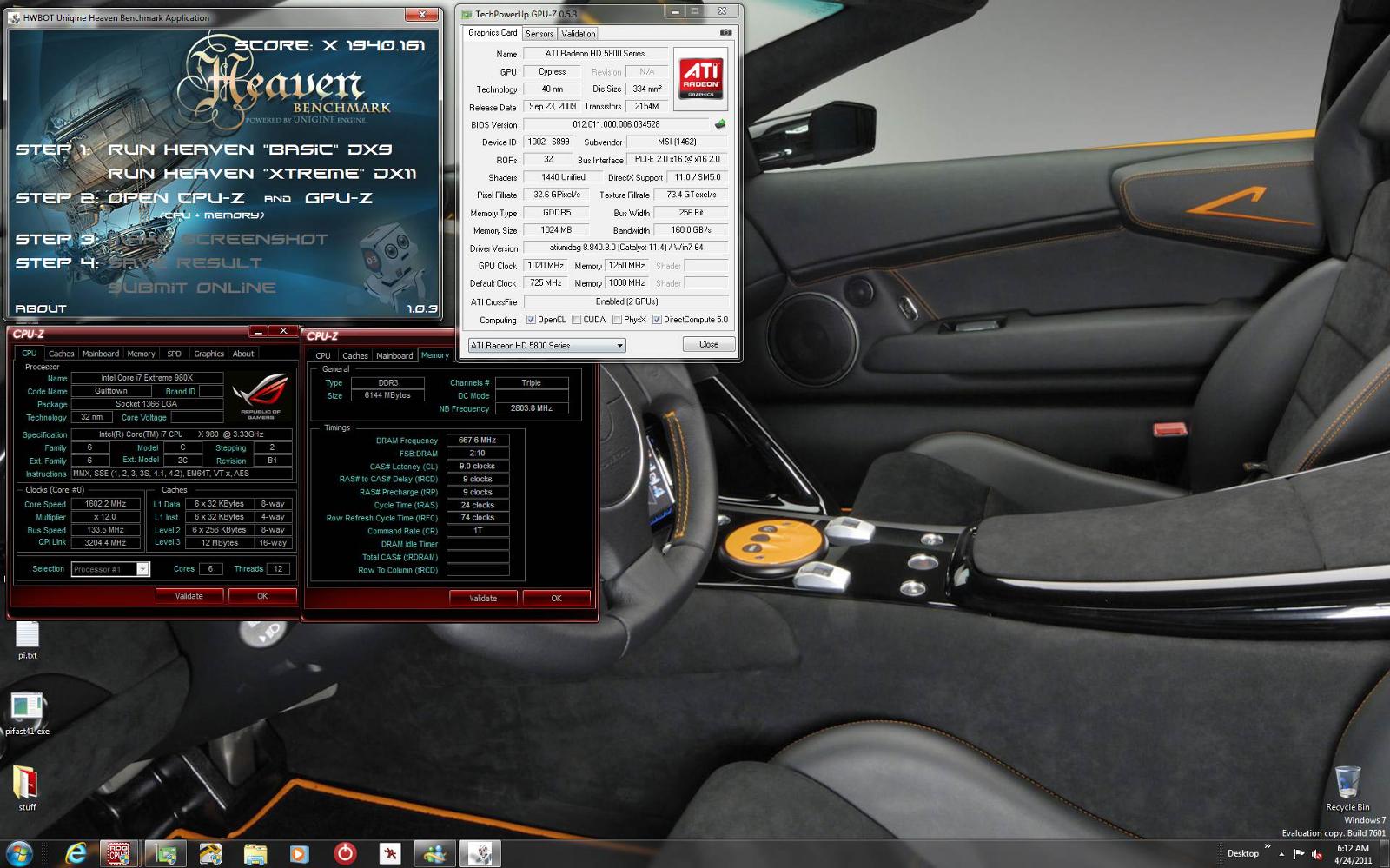This screenshot has width=1390, height=868.
Task: Click the BIOS save chip icon in GPU-Z
Action: click(720, 124)
